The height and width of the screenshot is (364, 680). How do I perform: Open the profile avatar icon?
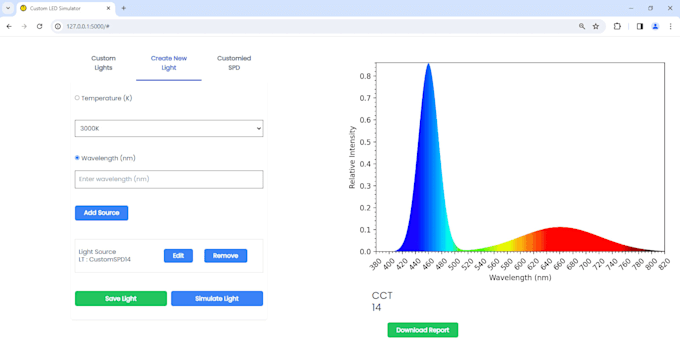655,26
